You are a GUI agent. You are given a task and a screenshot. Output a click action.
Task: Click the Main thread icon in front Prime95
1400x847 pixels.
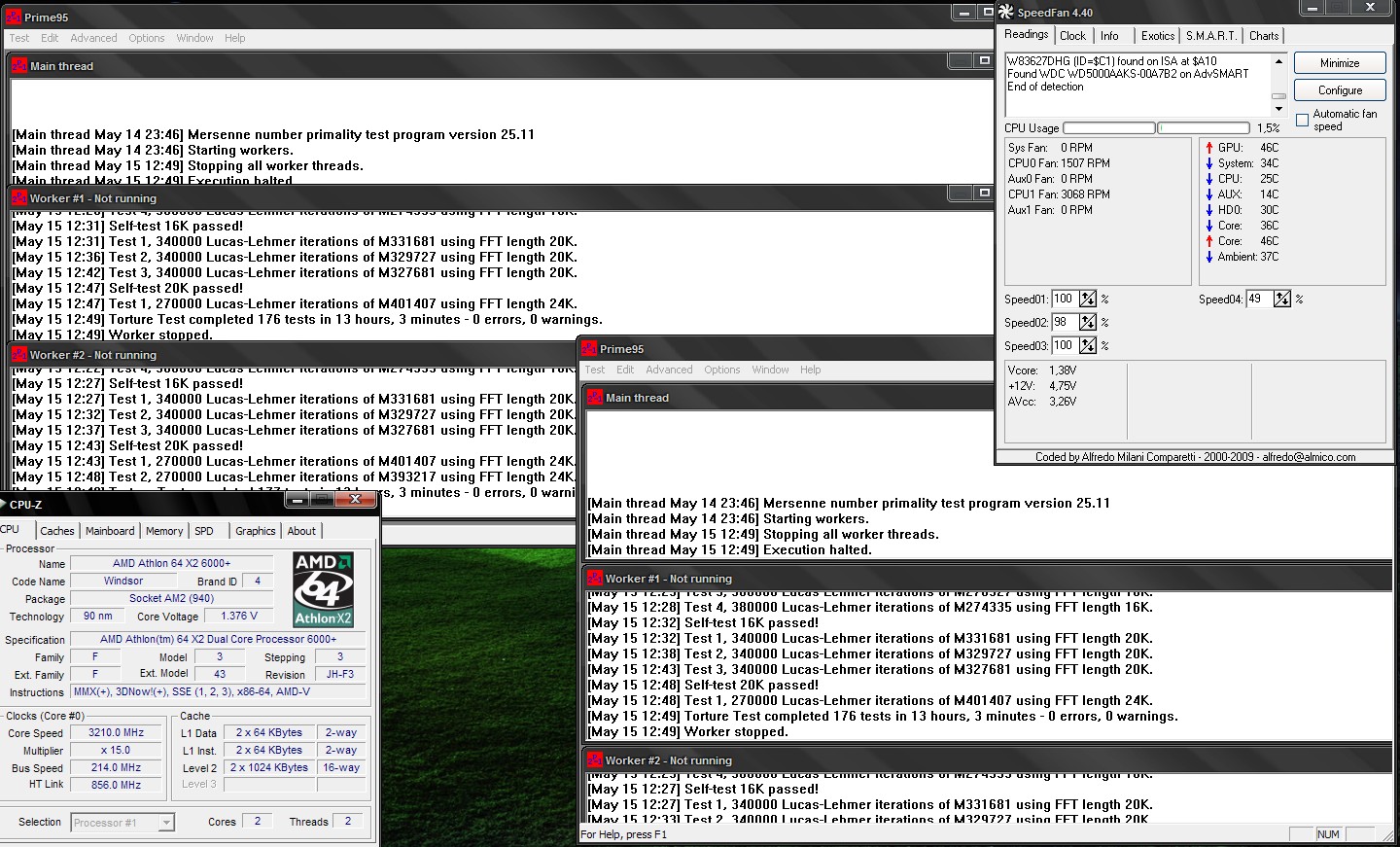(594, 397)
